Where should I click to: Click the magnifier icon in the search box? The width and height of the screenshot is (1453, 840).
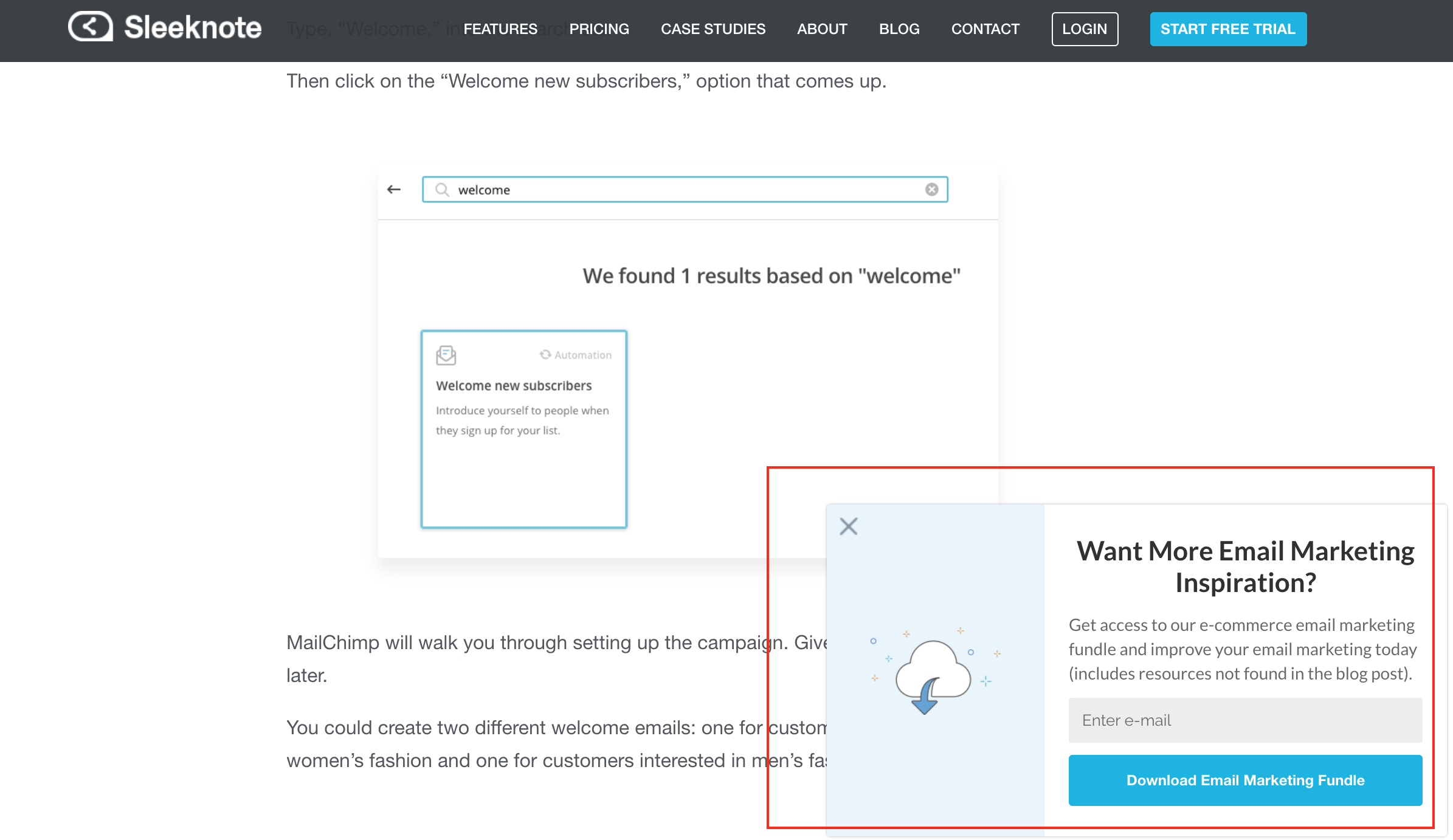442,190
